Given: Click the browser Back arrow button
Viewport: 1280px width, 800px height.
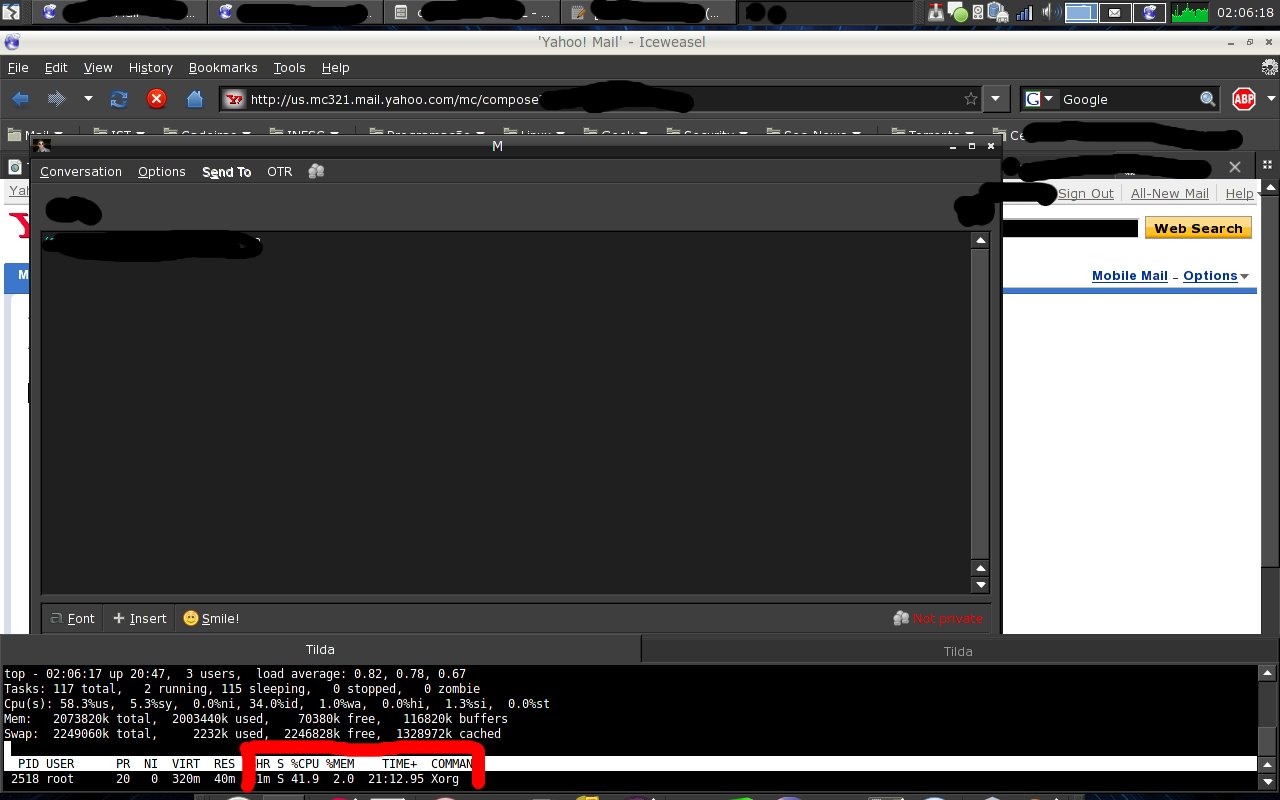Looking at the screenshot, I should 20,99.
